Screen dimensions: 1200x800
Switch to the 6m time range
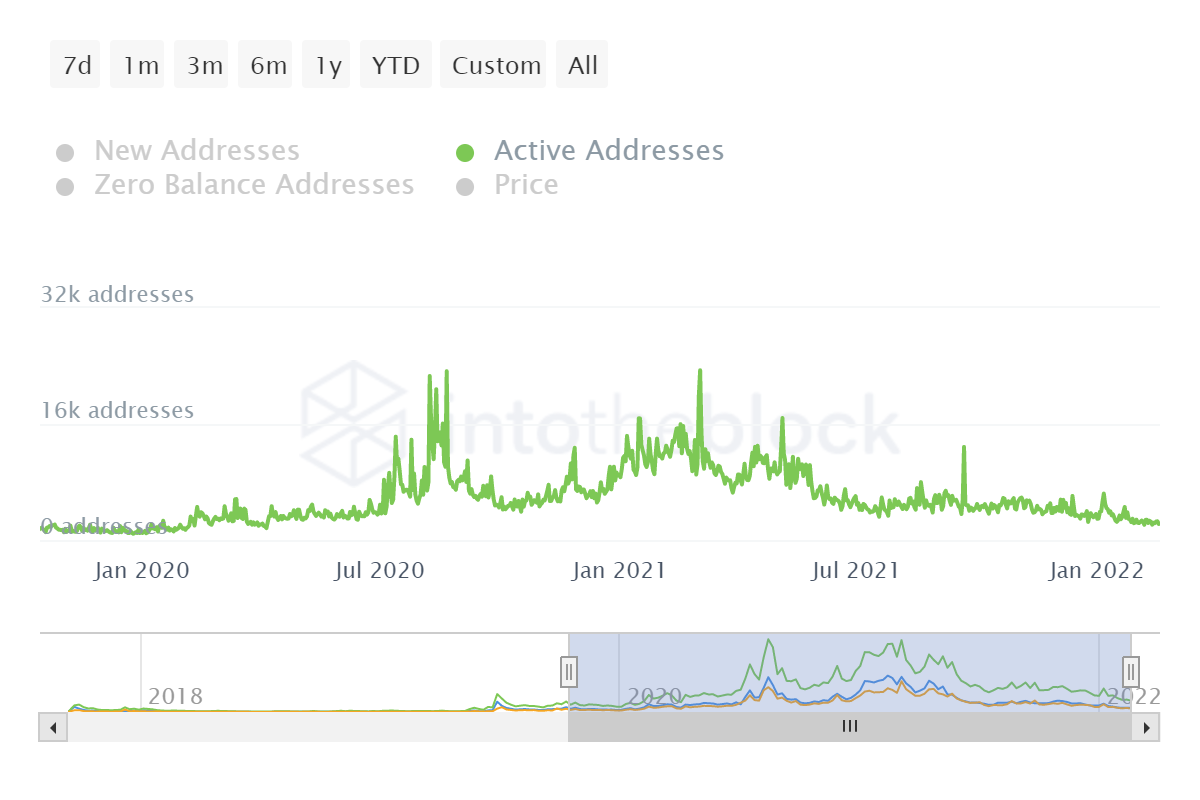tap(268, 66)
